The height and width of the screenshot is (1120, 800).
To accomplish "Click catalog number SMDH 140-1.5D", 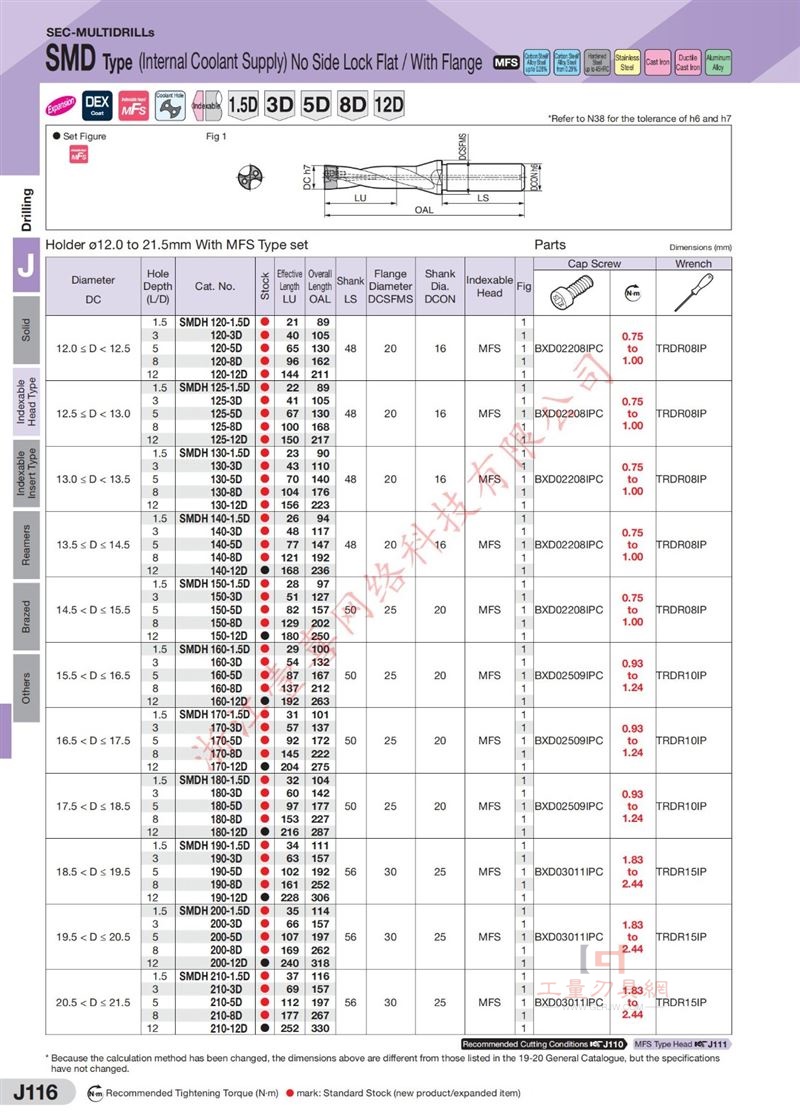I will coord(214,519).
